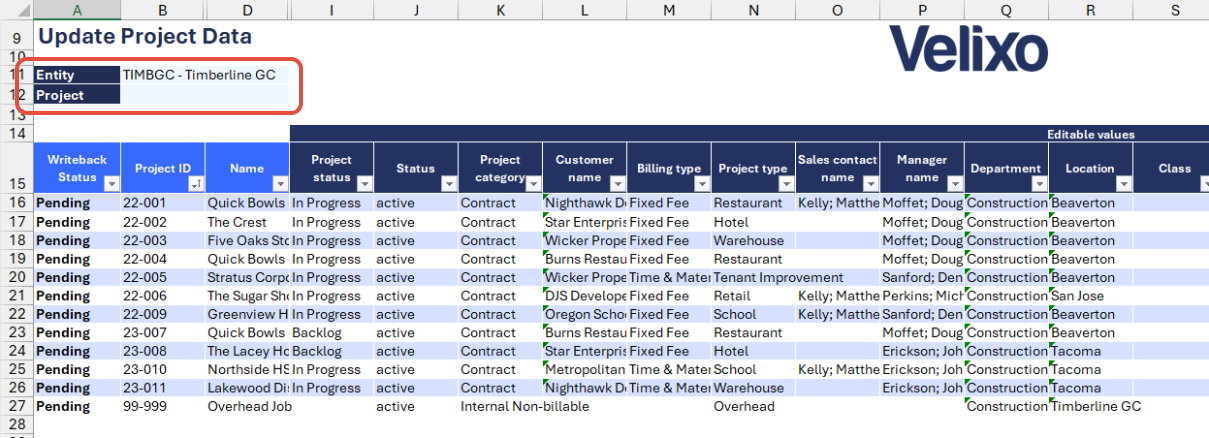
Task: Click Sanford manager cell for 22-009
Action: click(922, 314)
